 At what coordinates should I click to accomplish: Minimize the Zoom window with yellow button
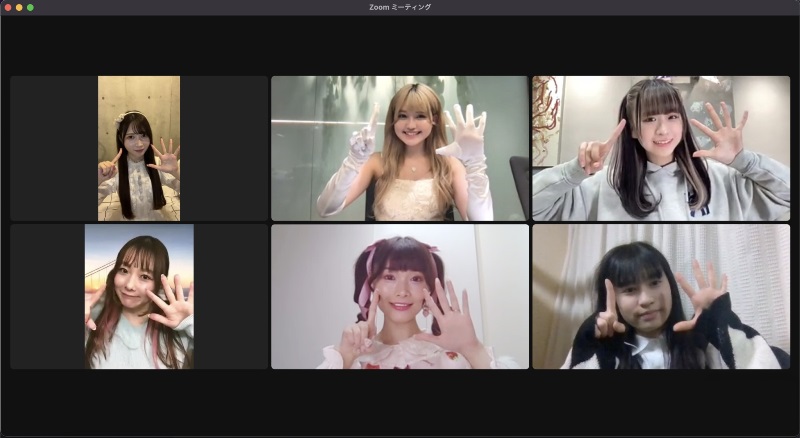(18, 7)
